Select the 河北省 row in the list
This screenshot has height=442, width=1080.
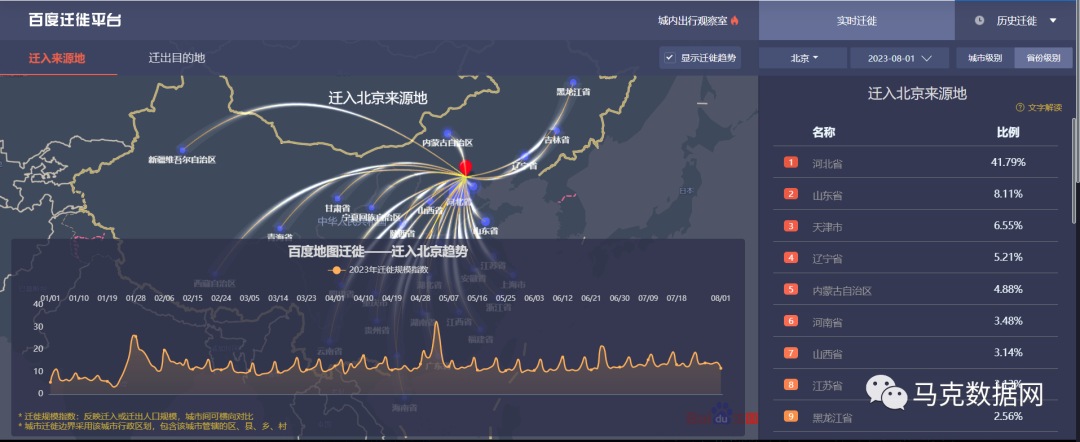pos(915,162)
